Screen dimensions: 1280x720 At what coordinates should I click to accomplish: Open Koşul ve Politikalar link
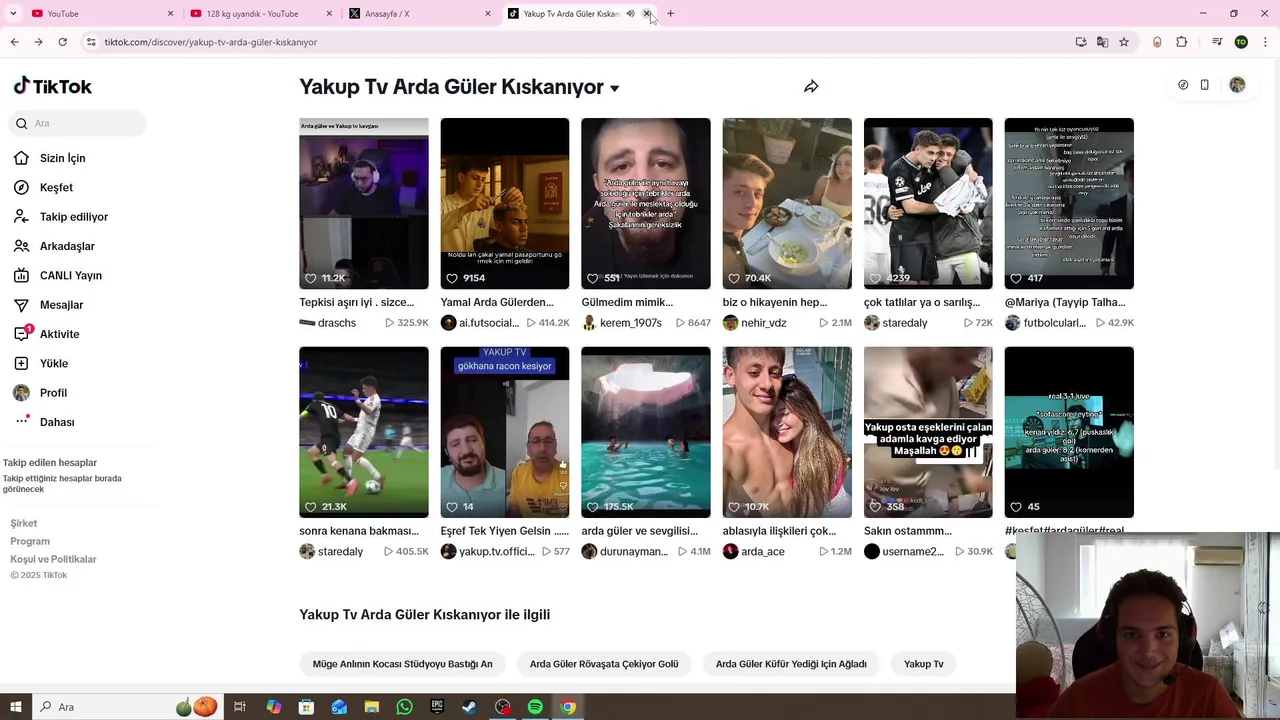(53, 559)
